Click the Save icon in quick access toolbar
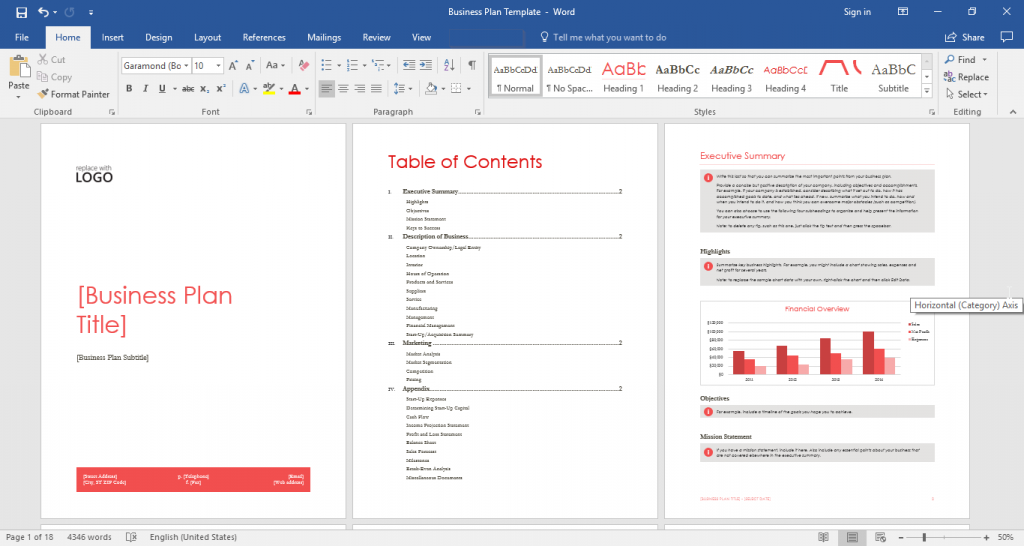 pos(21,12)
